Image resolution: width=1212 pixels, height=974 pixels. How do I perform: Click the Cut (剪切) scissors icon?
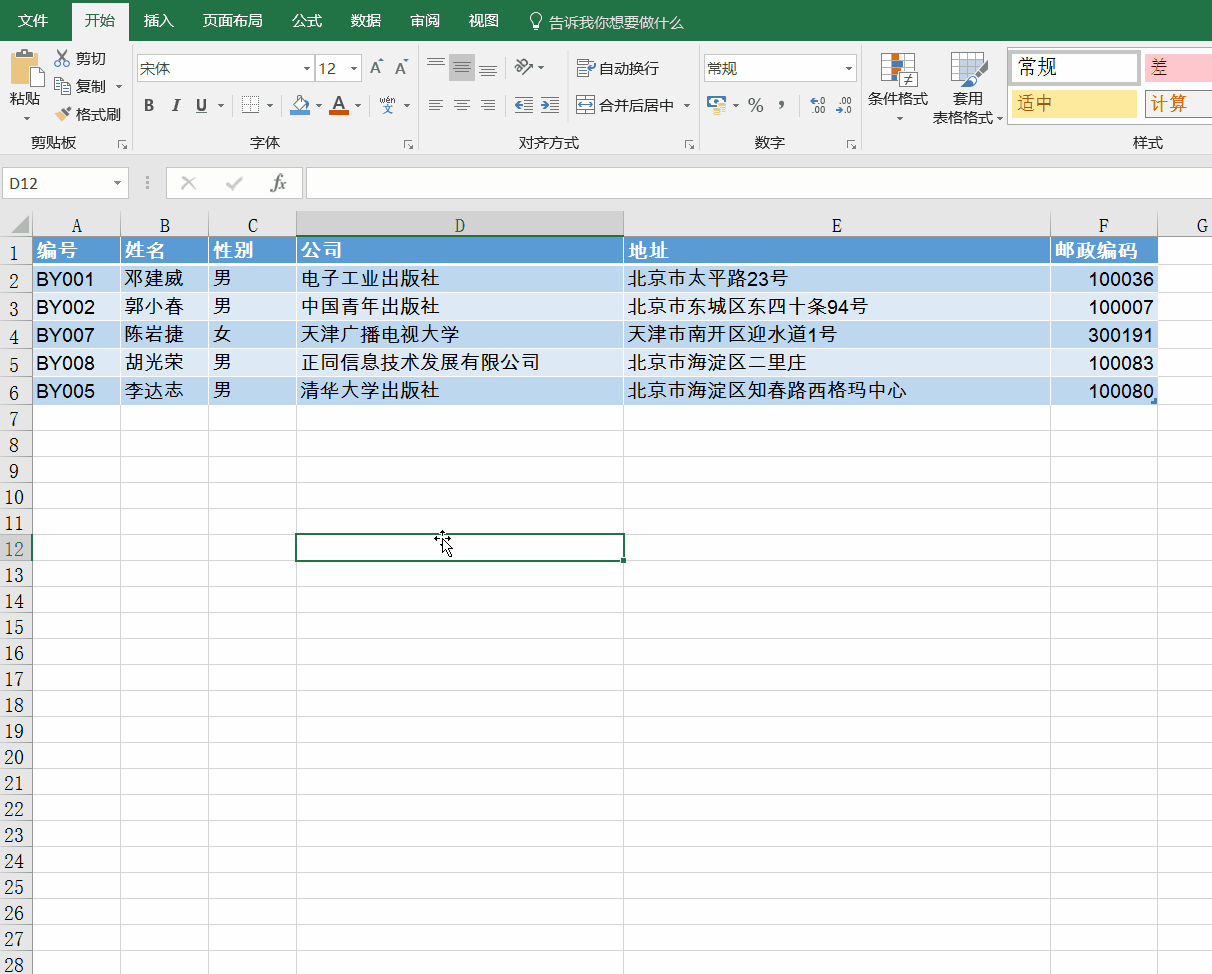[62, 59]
